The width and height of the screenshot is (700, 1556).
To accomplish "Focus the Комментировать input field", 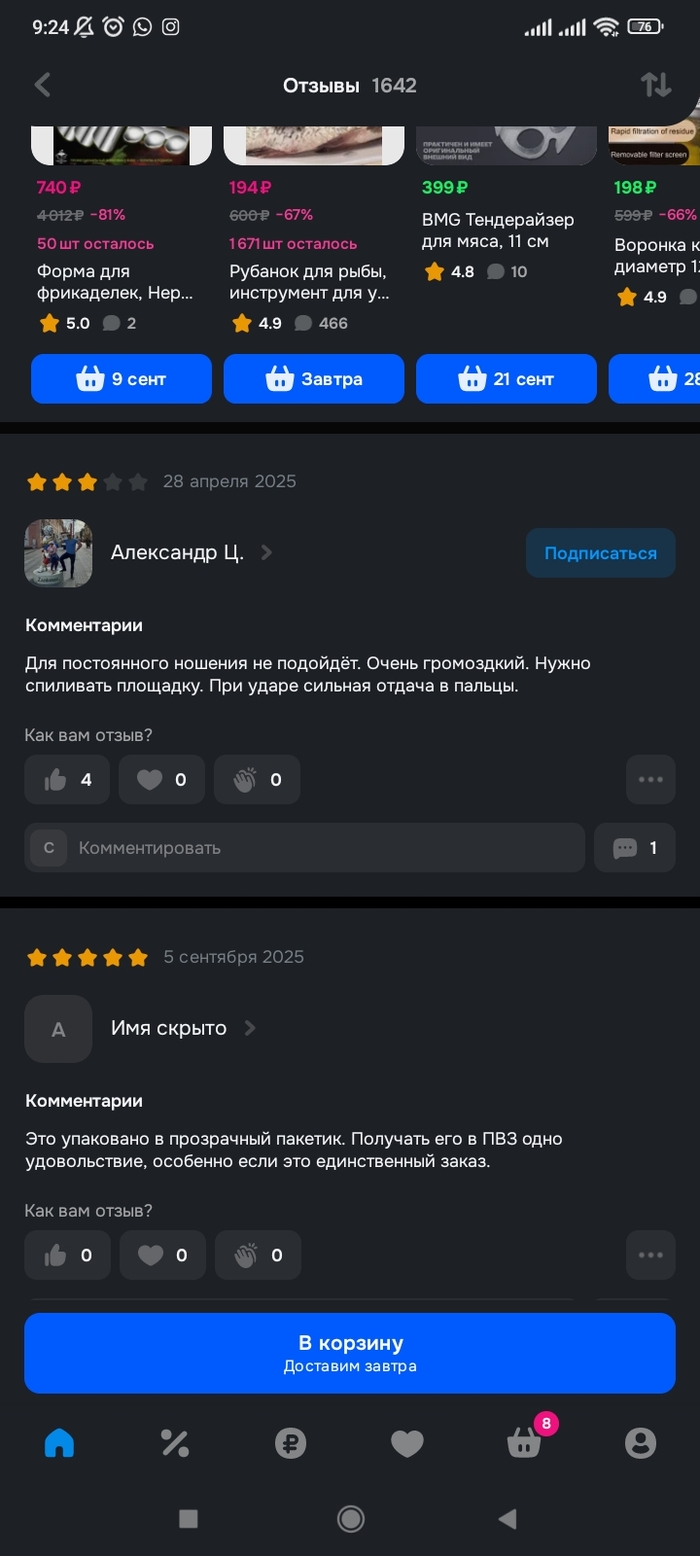I will pyautogui.click(x=305, y=848).
